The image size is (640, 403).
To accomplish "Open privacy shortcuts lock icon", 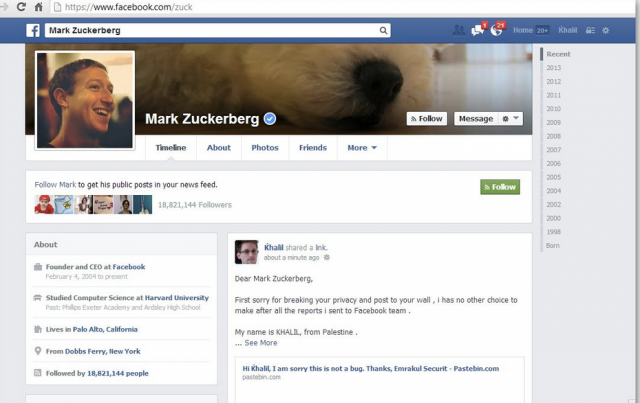I will (x=590, y=30).
